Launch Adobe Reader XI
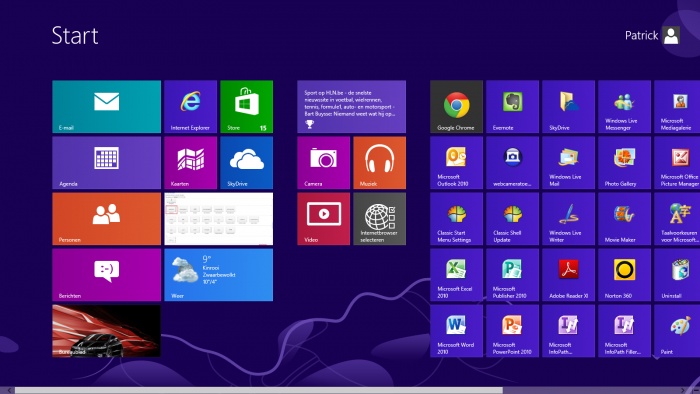 coord(568,275)
